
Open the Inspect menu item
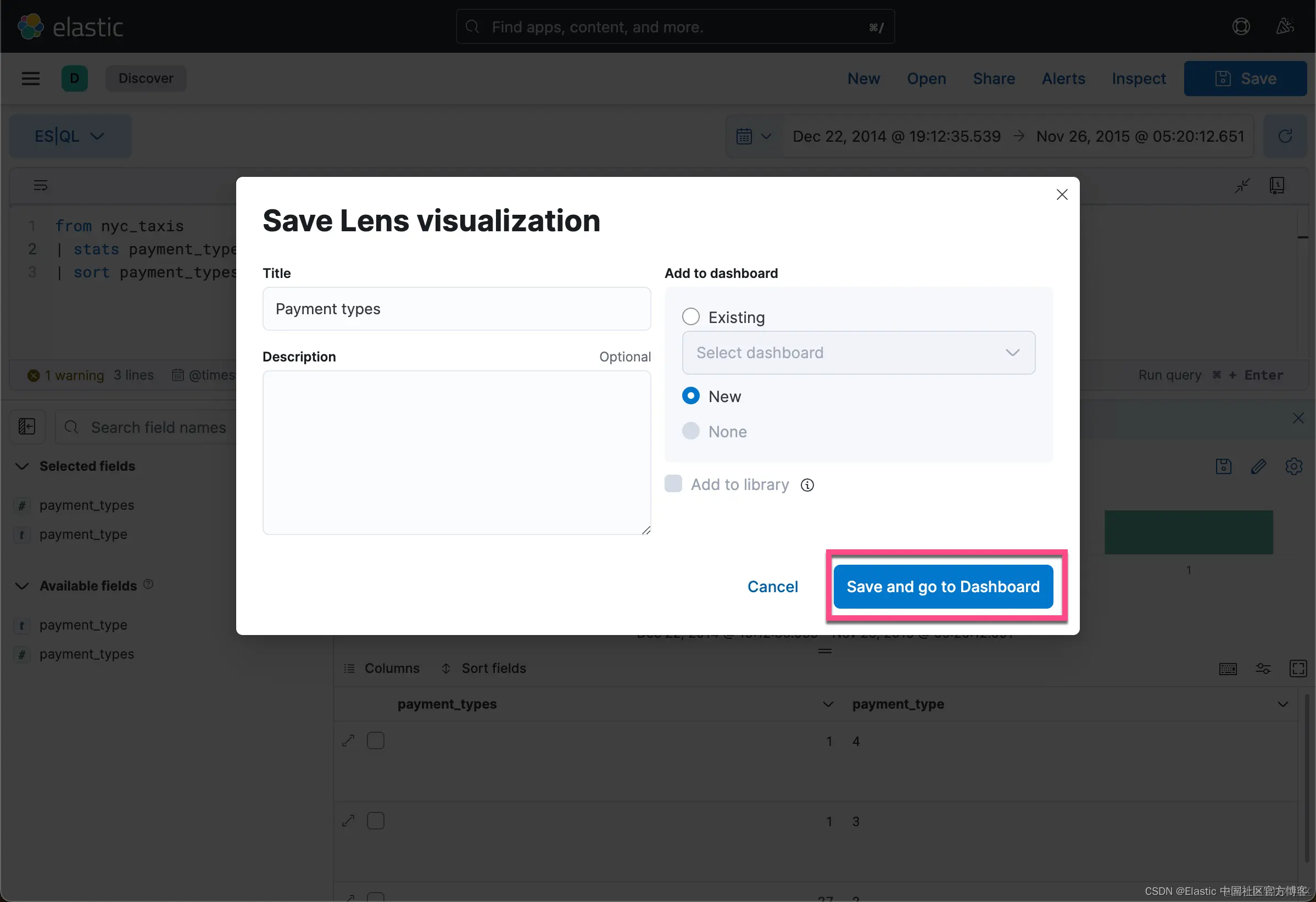coord(1138,79)
